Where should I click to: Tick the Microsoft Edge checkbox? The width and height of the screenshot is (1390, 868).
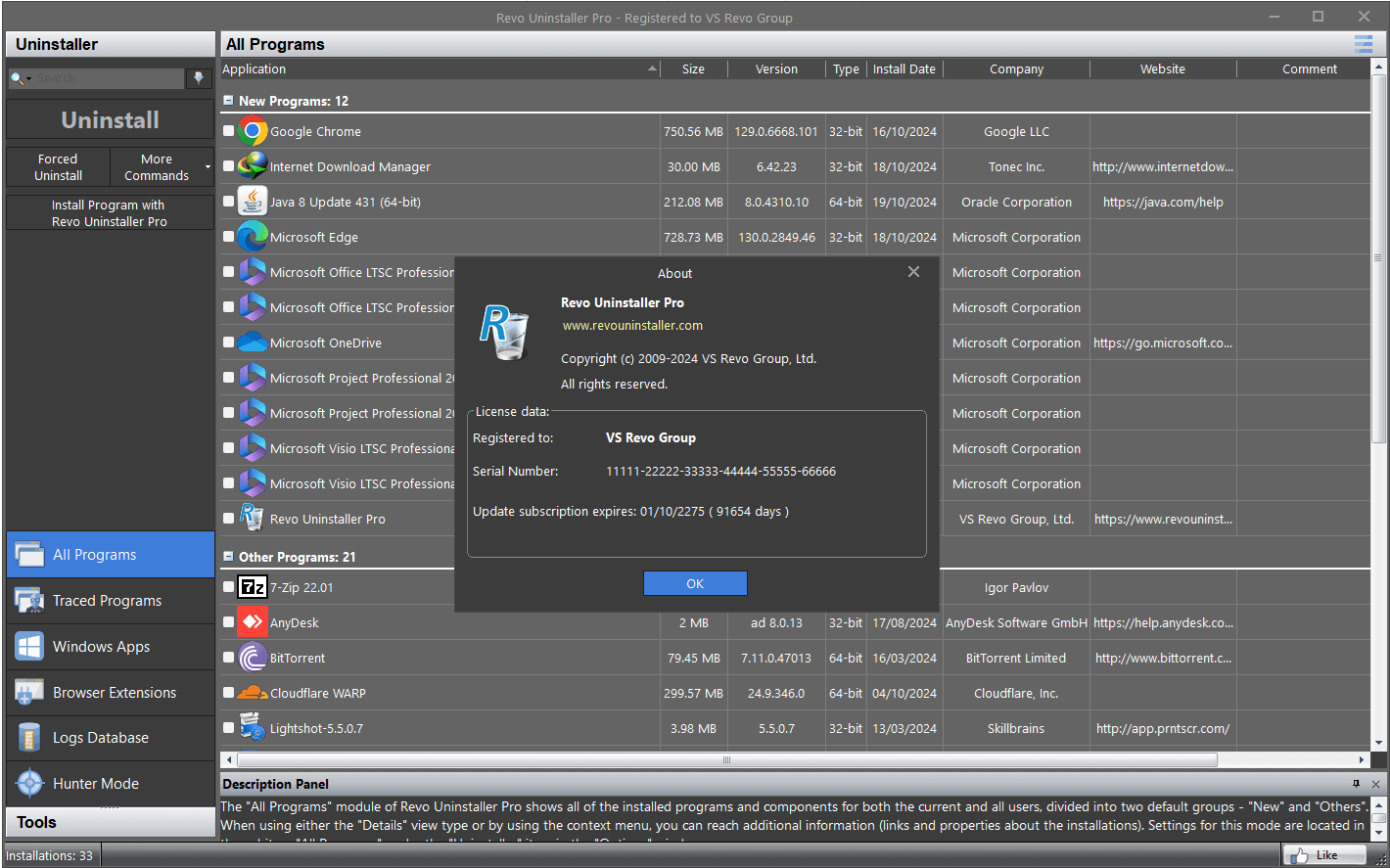(228, 237)
